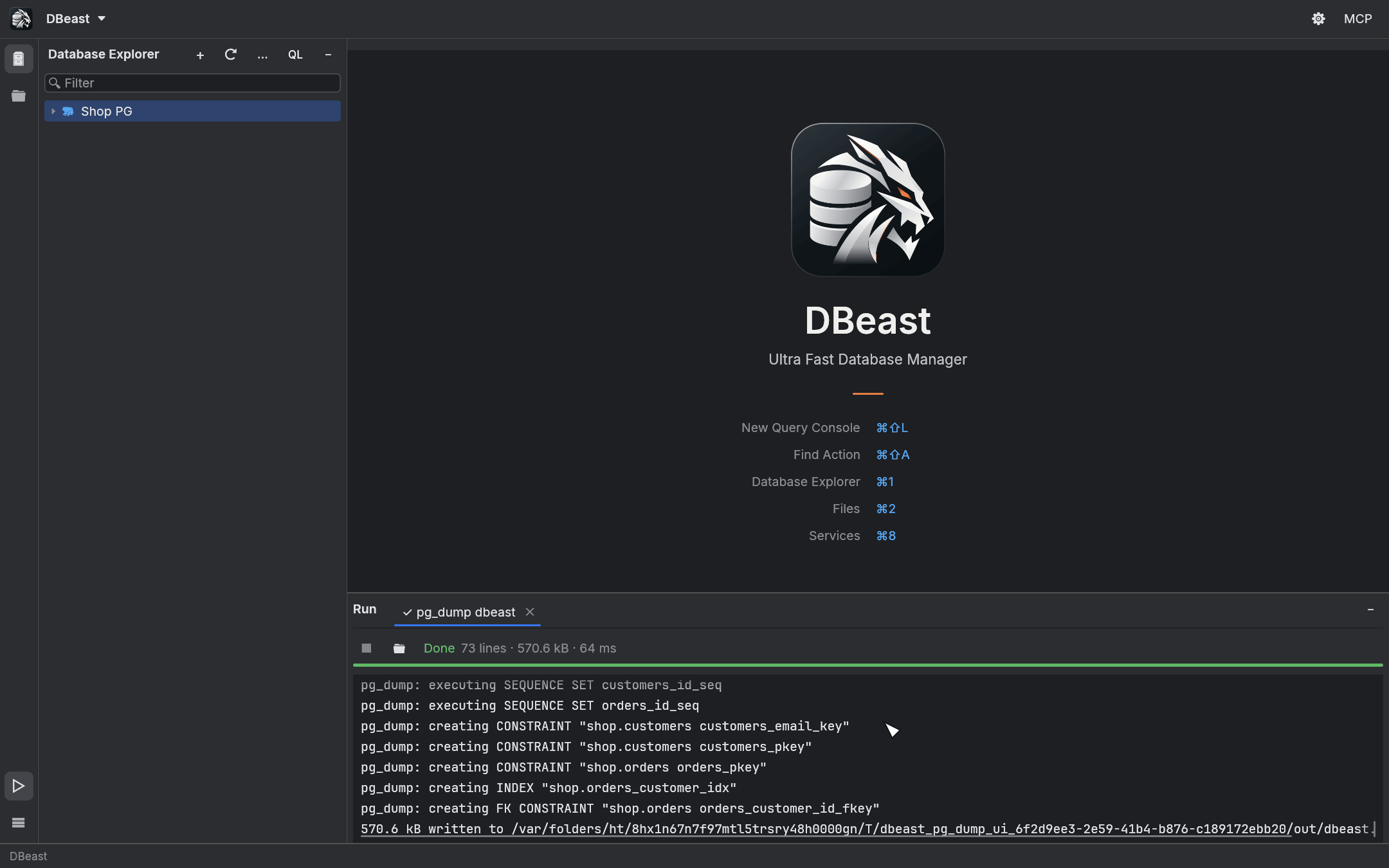Click the customers_email_key CONSTRAINT log line
This screenshot has height=868, width=1389.
pyautogui.click(x=605, y=726)
